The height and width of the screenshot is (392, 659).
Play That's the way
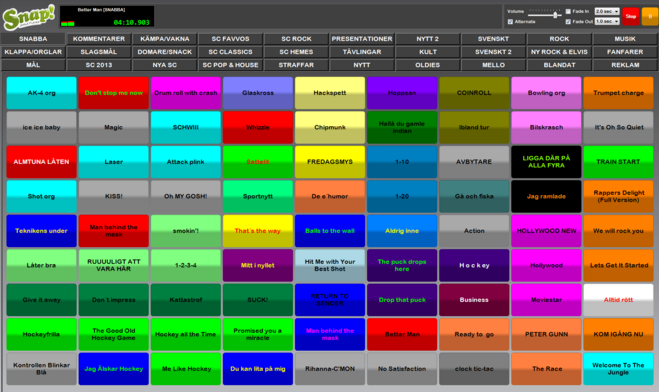click(258, 231)
